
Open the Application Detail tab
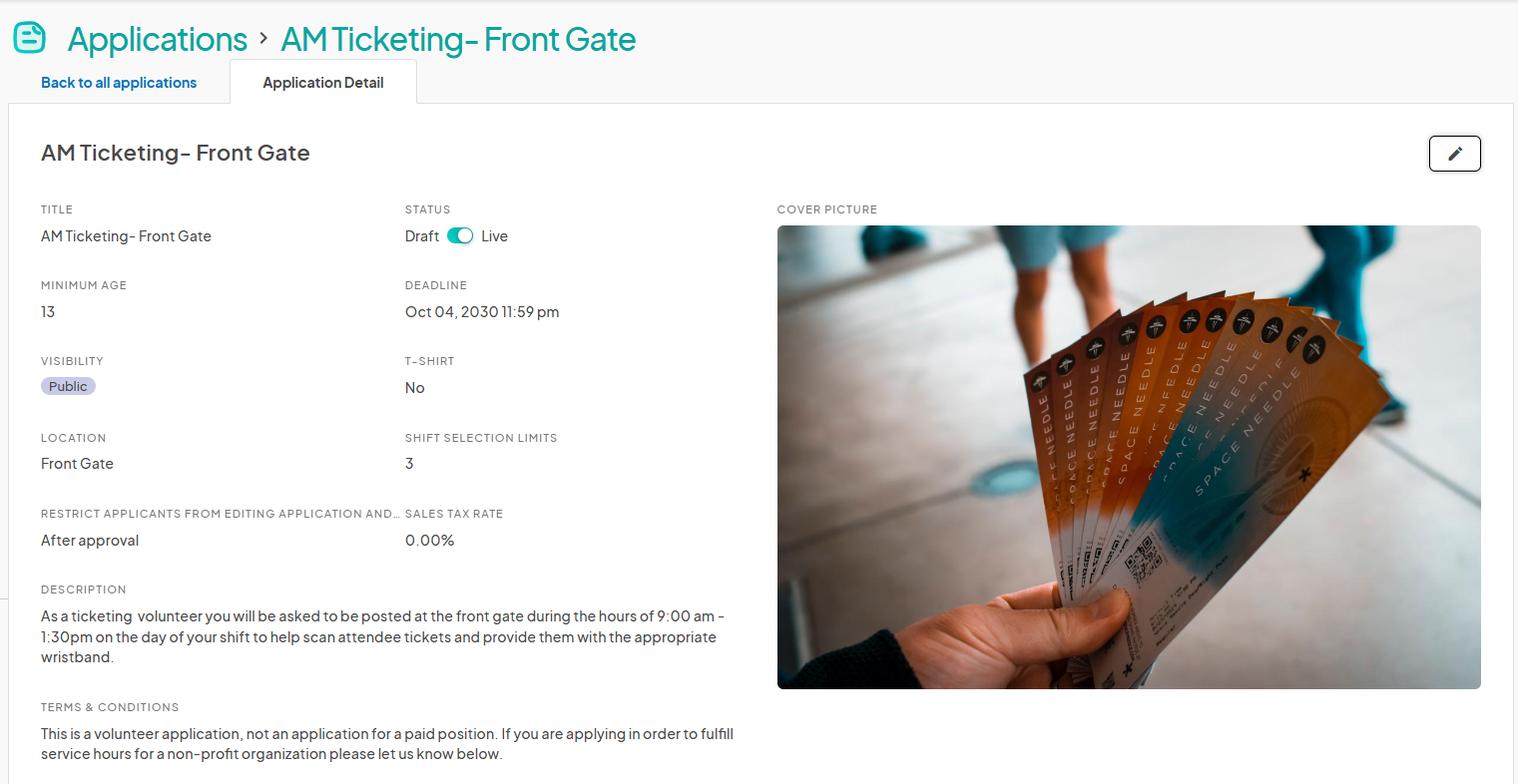(x=323, y=83)
